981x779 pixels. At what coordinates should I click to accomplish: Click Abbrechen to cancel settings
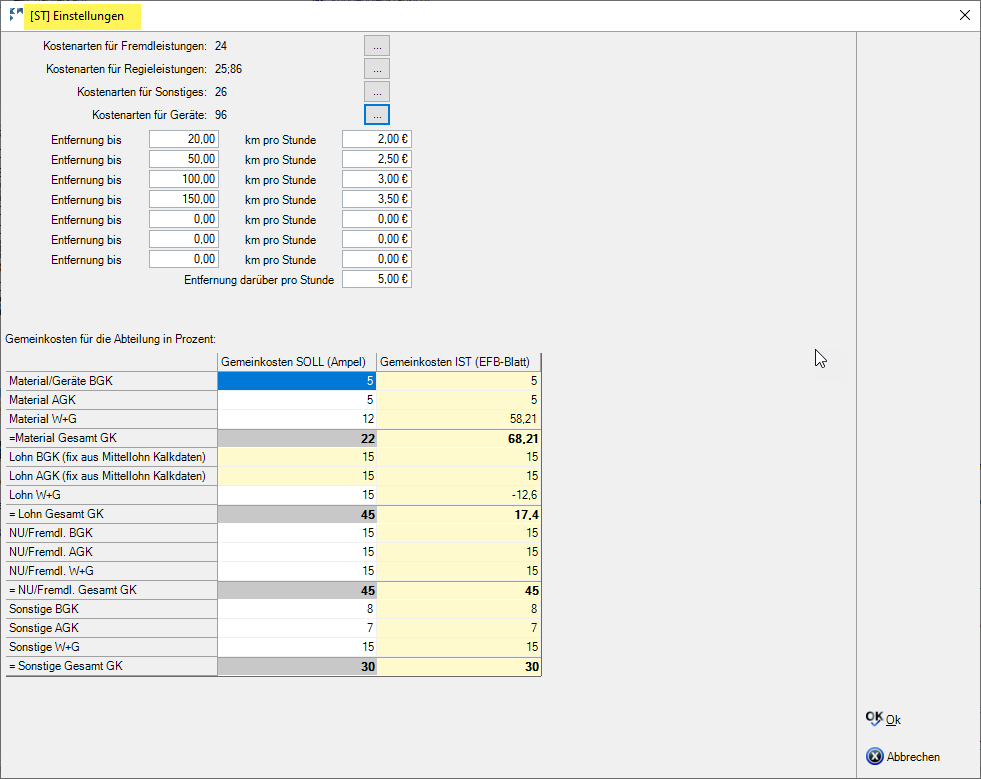(903, 757)
